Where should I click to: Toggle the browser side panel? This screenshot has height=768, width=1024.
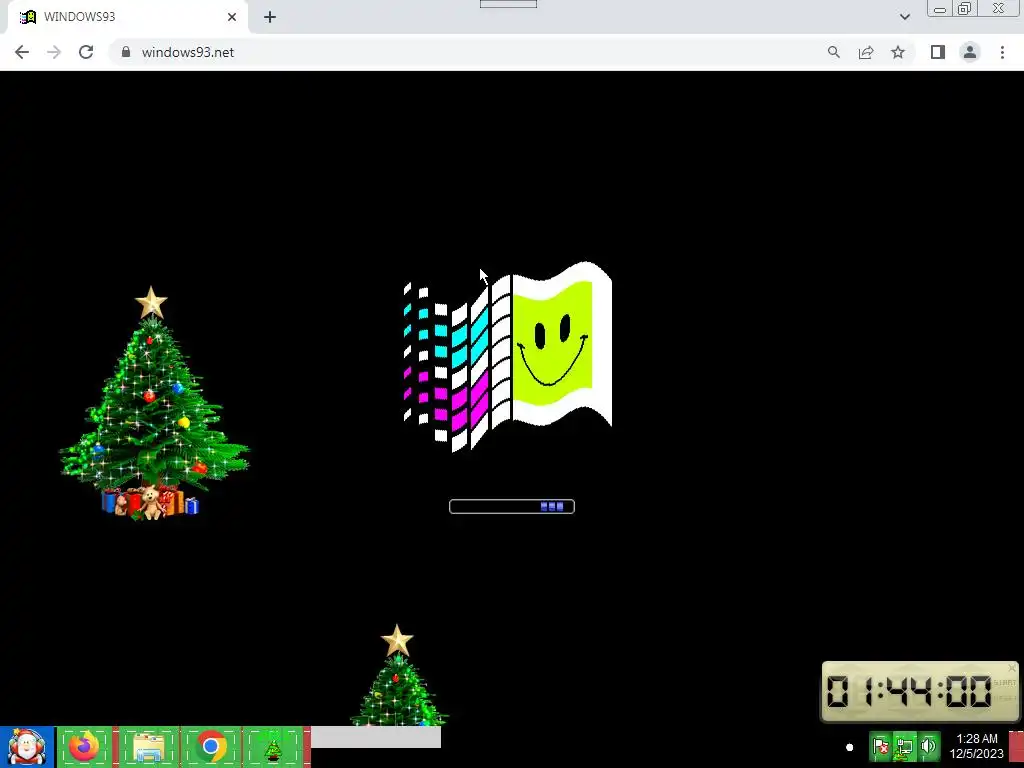coord(938,52)
